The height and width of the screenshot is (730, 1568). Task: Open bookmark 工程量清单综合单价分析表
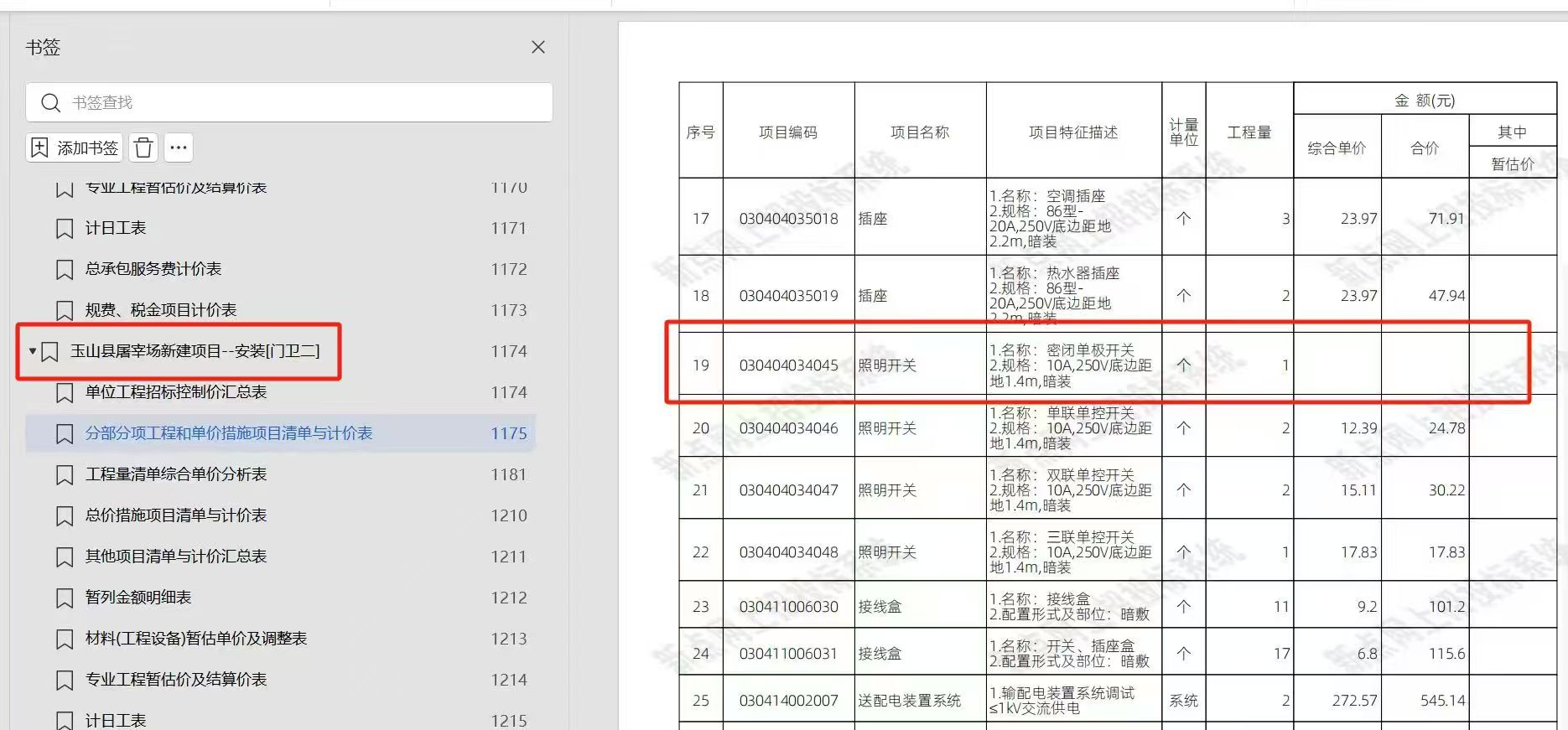click(x=176, y=474)
